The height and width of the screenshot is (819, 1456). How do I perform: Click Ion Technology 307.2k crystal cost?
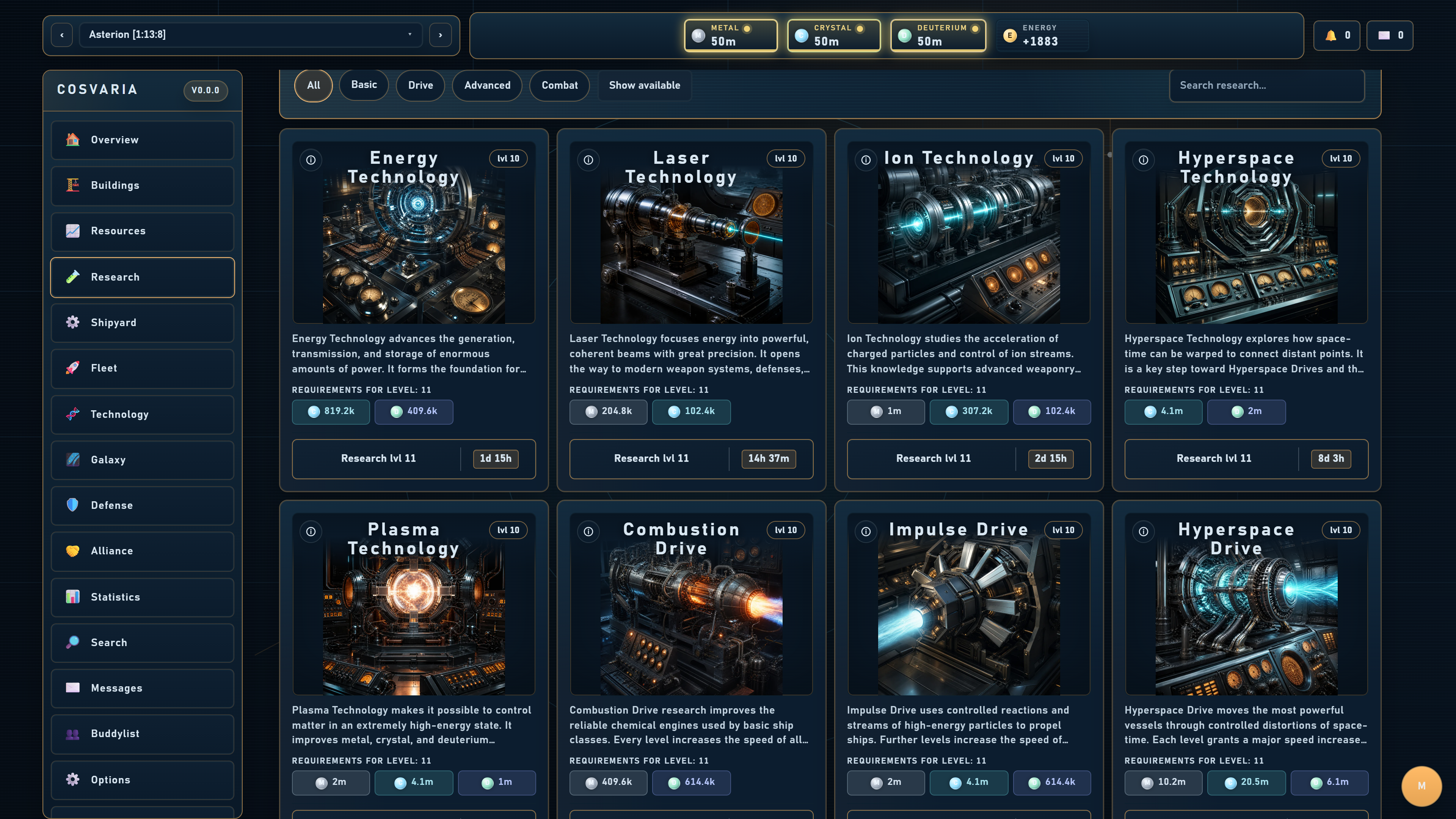click(969, 411)
